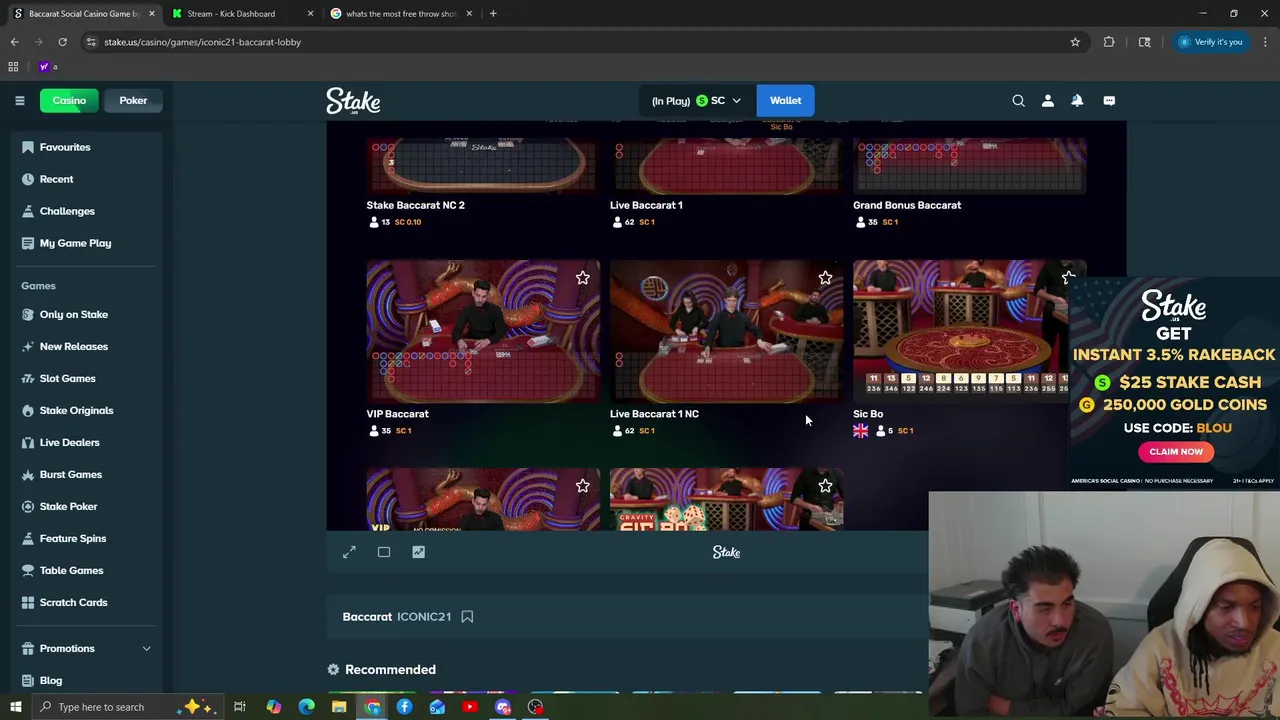Switch to the Casino section
The width and height of the screenshot is (1280, 720).
[69, 100]
